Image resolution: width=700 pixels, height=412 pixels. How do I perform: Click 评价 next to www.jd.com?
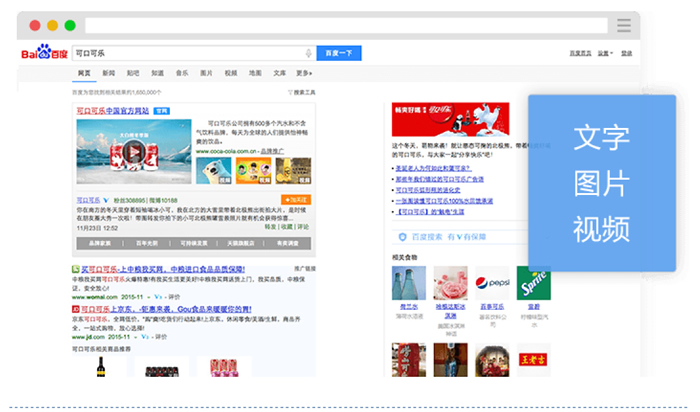161,337
